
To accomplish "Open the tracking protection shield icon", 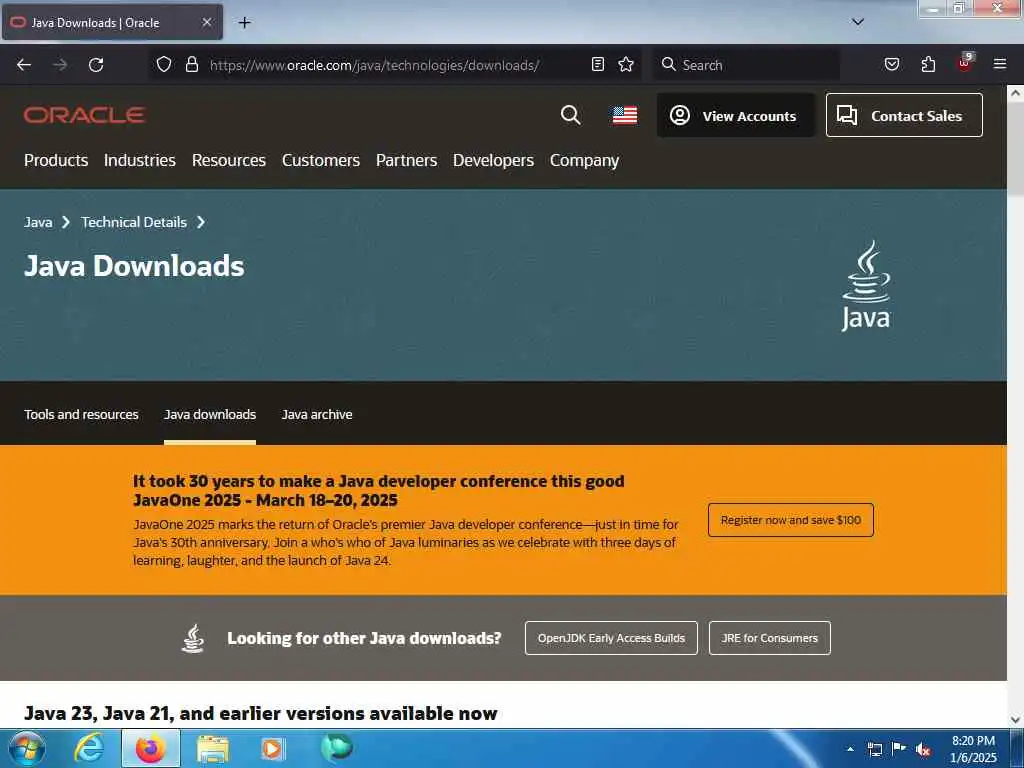I will tap(164, 65).
